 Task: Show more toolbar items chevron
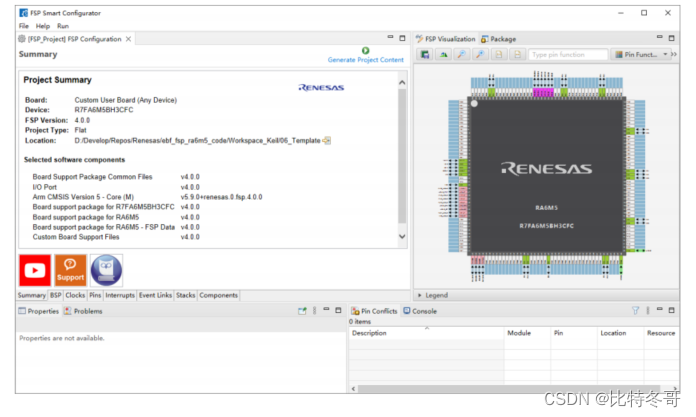click(x=674, y=55)
